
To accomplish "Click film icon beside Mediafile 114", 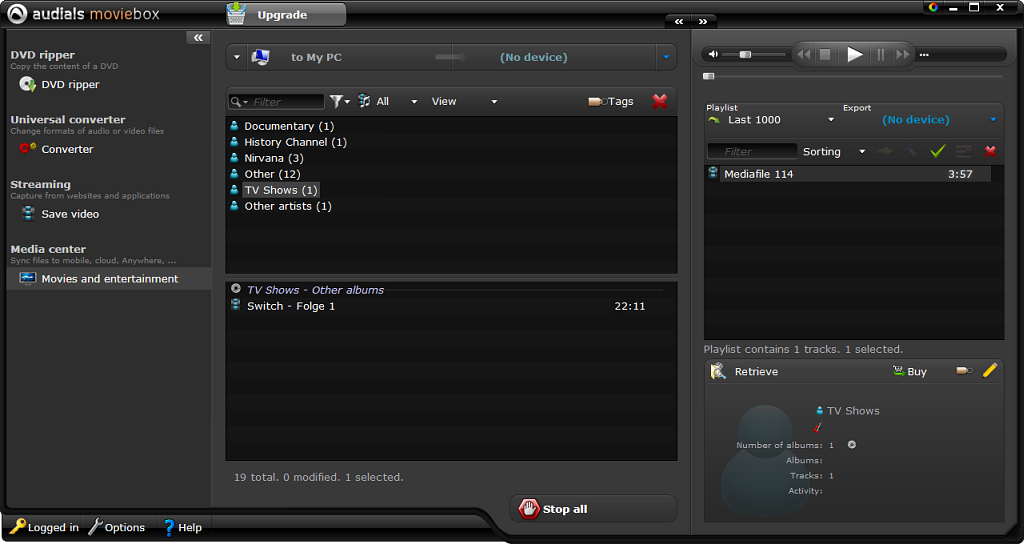I will tap(713, 173).
